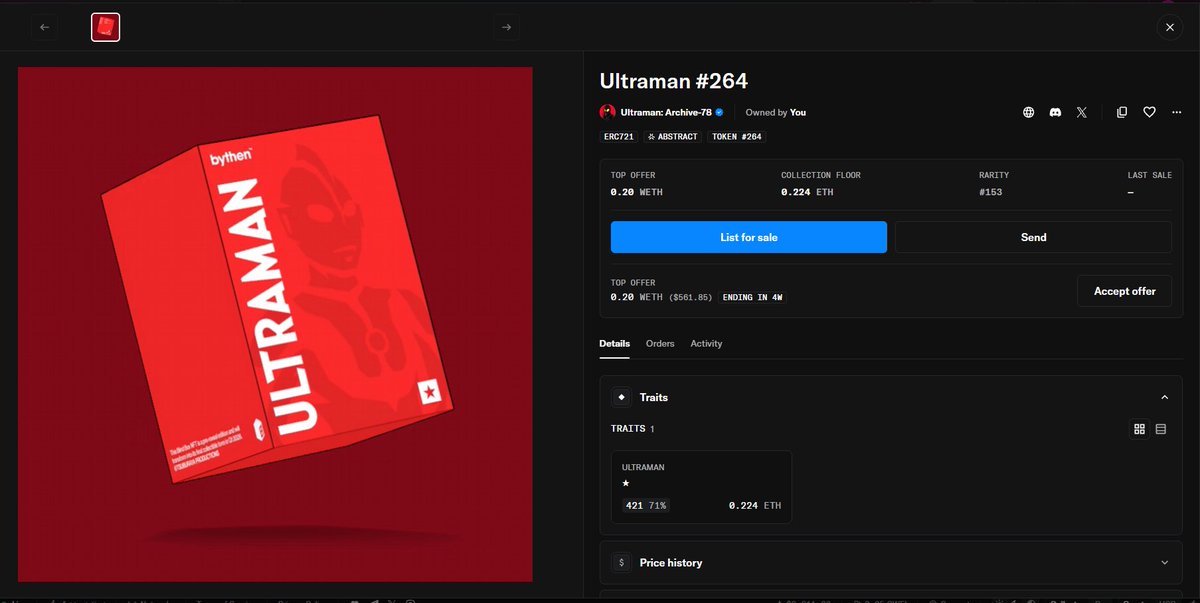Open the collection website globe icon
Viewport: 1200px width, 603px height.
point(1028,112)
